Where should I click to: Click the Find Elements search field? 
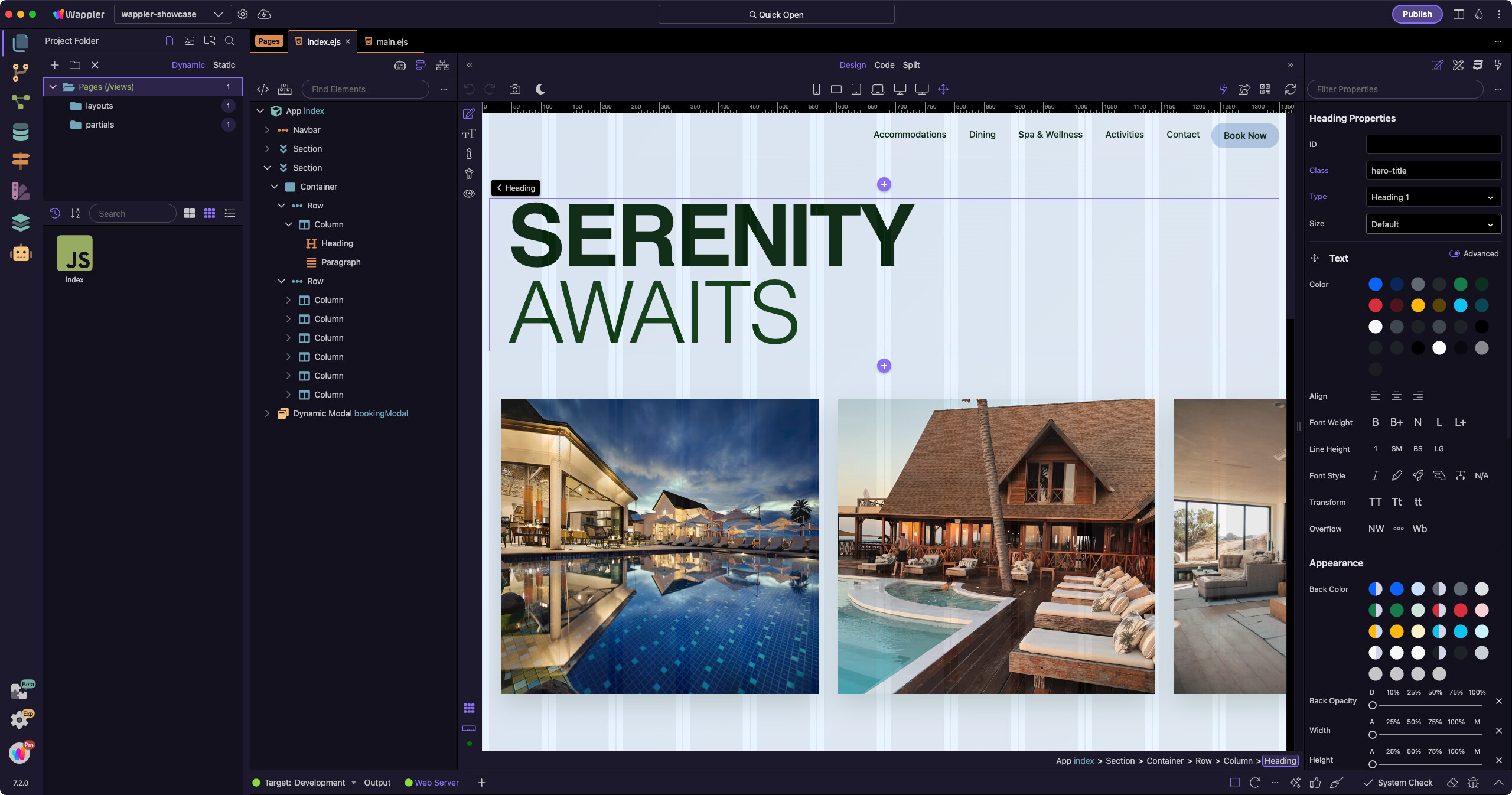point(365,89)
